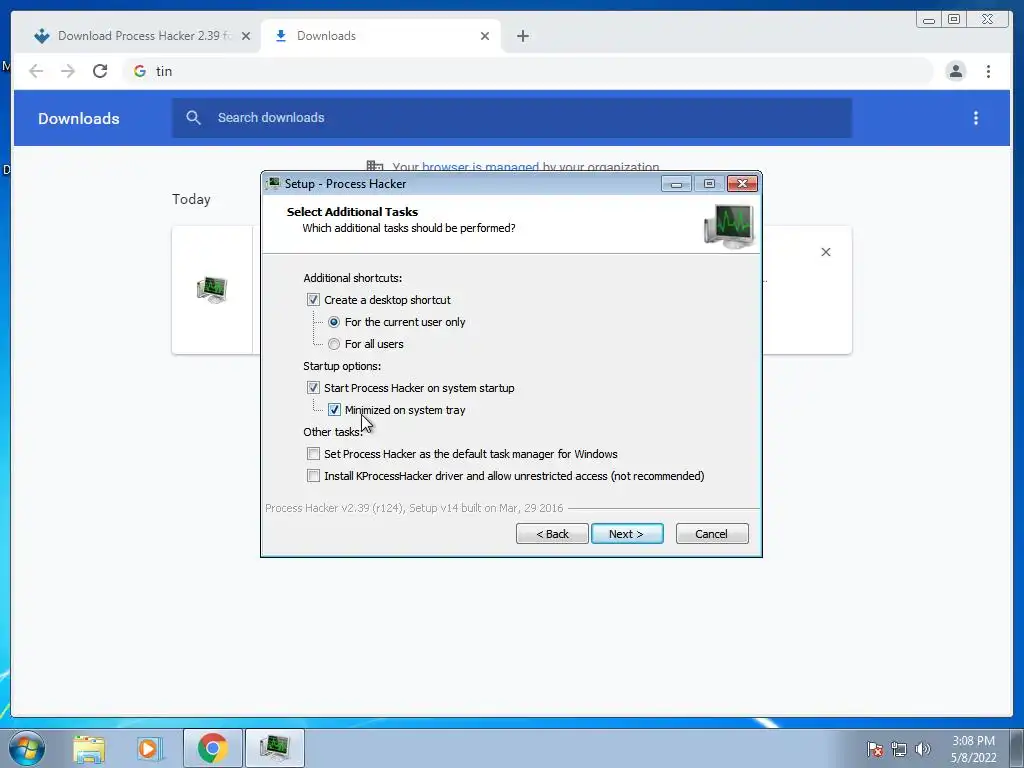The height and width of the screenshot is (768, 1024).
Task: Toggle Create a desktop shortcut checkbox
Action: click(x=313, y=300)
